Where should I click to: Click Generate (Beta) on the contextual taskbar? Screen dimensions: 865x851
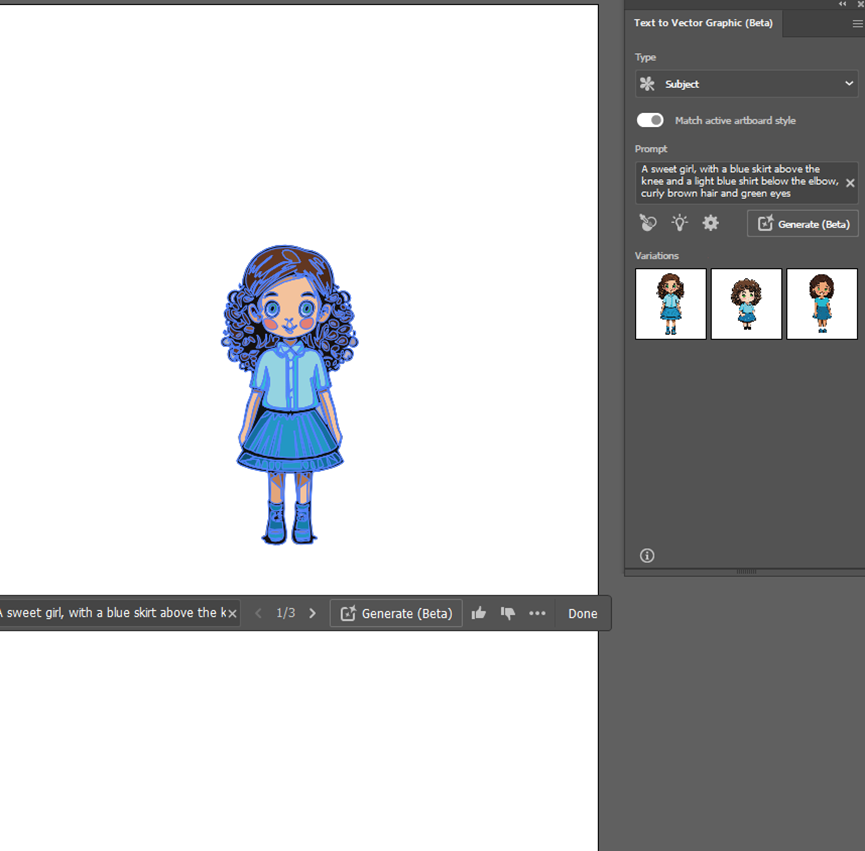pos(396,613)
